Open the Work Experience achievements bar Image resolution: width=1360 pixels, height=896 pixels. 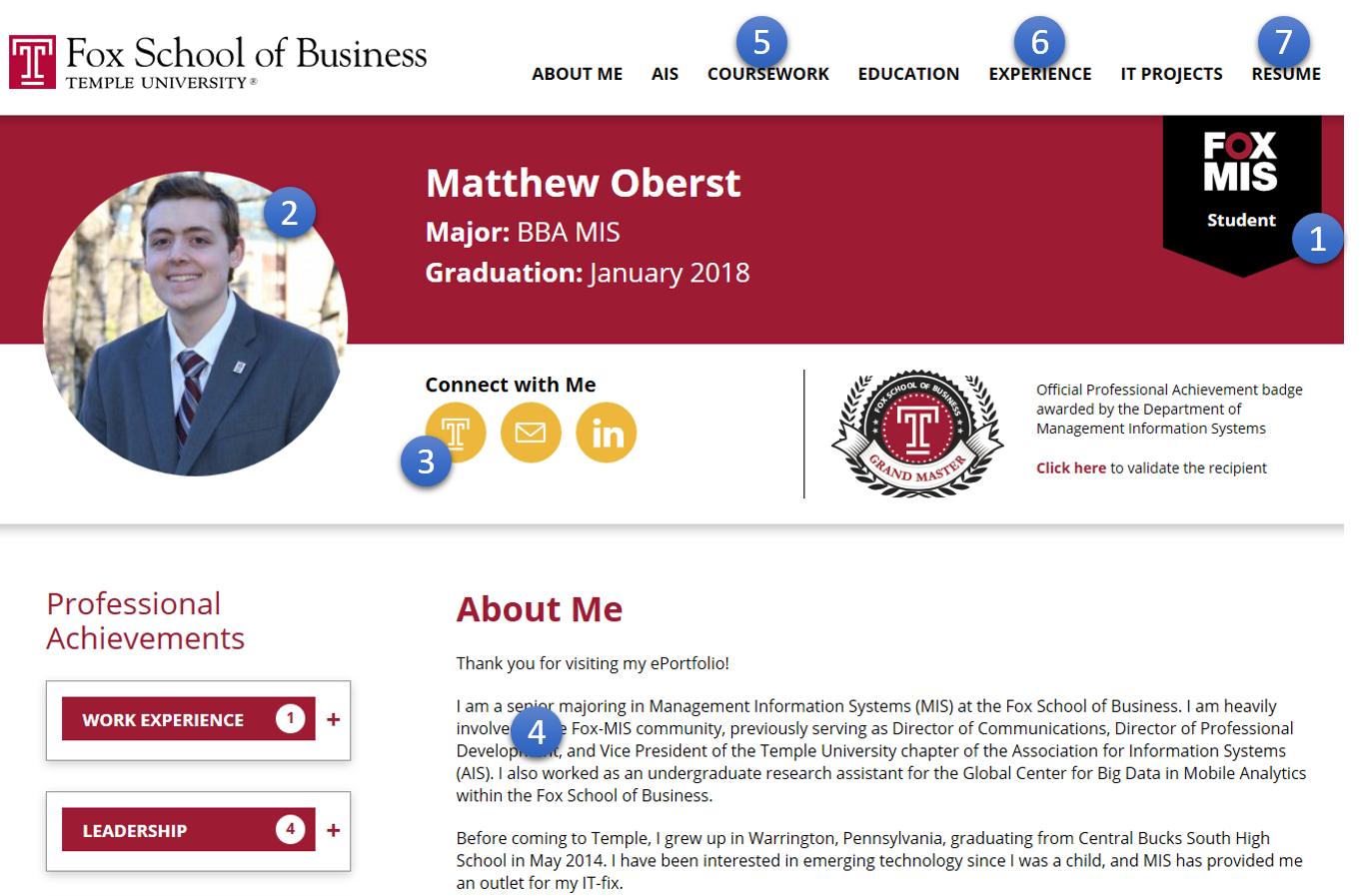point(189,719)
